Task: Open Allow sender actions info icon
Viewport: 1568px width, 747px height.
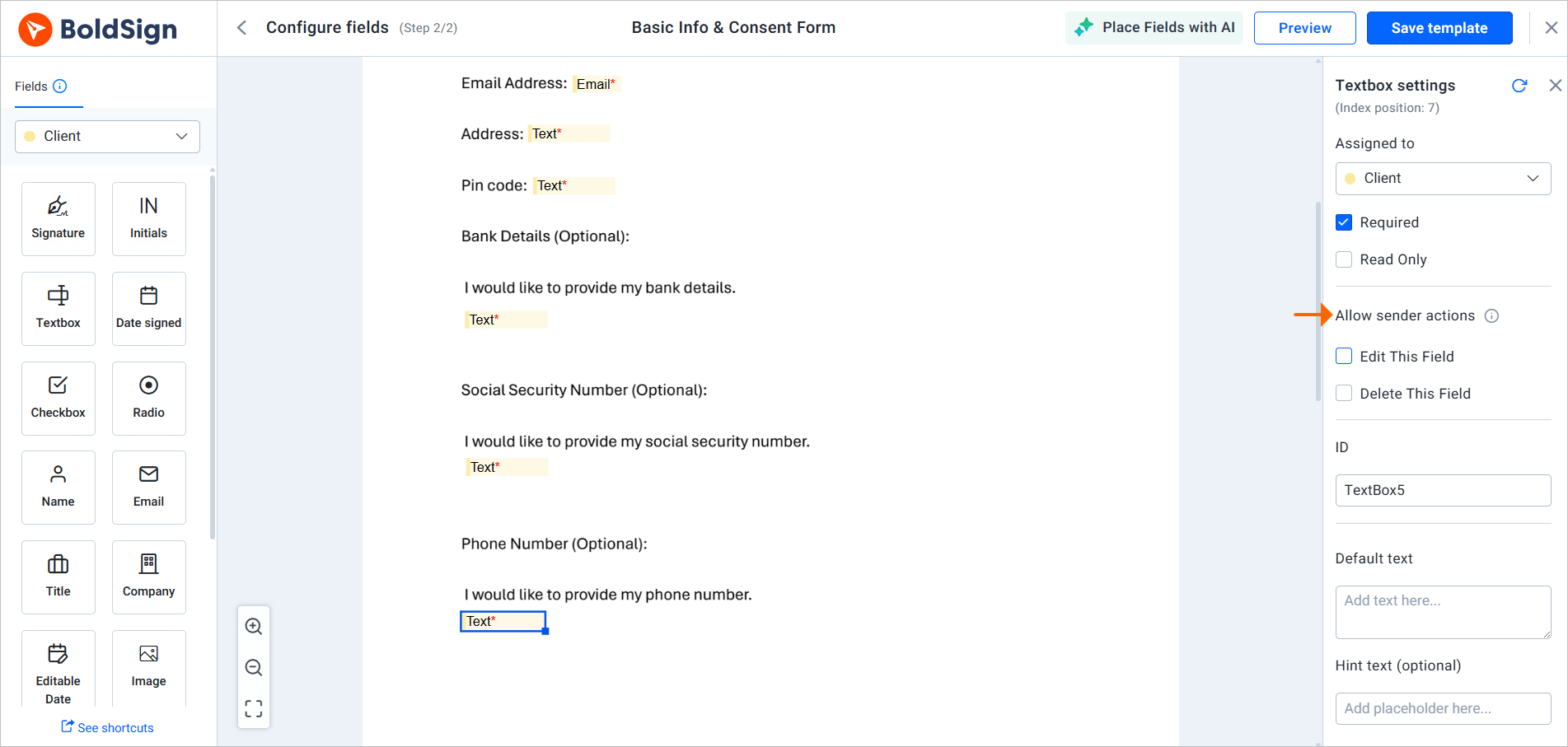Action: [x=1491, y=316]
